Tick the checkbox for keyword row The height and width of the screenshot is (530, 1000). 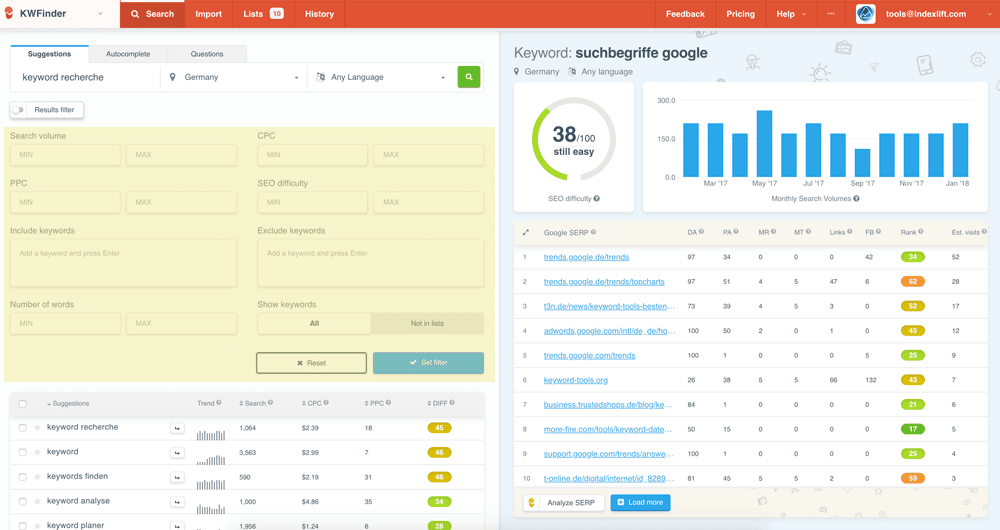23,452
